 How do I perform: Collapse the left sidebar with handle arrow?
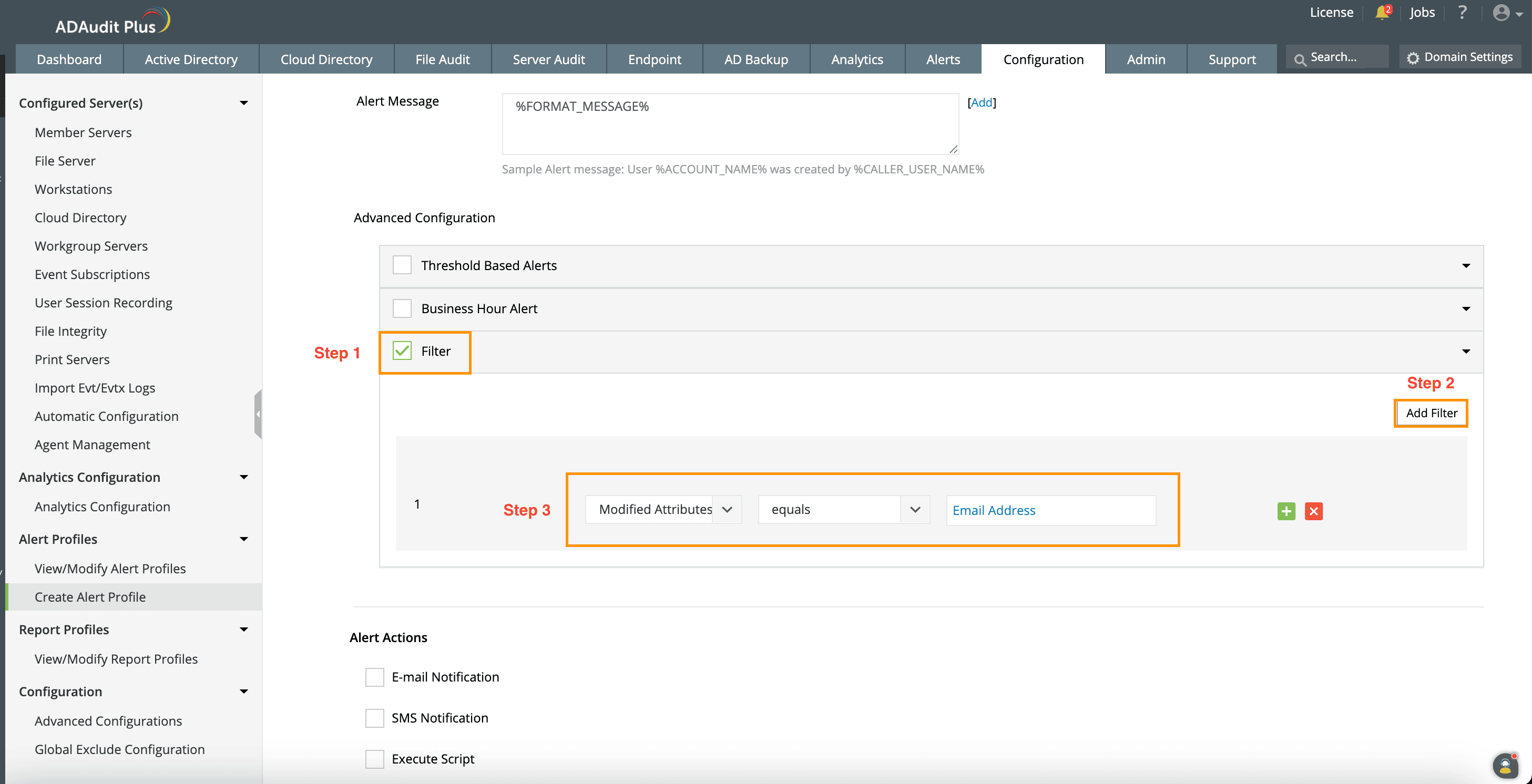258,414
